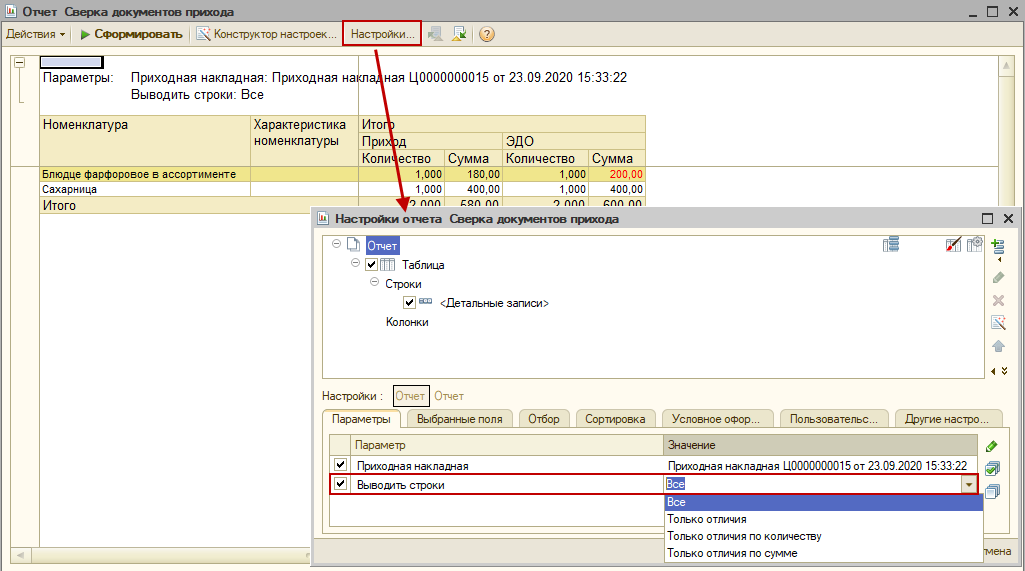Click the Настройки... toolbar button

[382, 34]
